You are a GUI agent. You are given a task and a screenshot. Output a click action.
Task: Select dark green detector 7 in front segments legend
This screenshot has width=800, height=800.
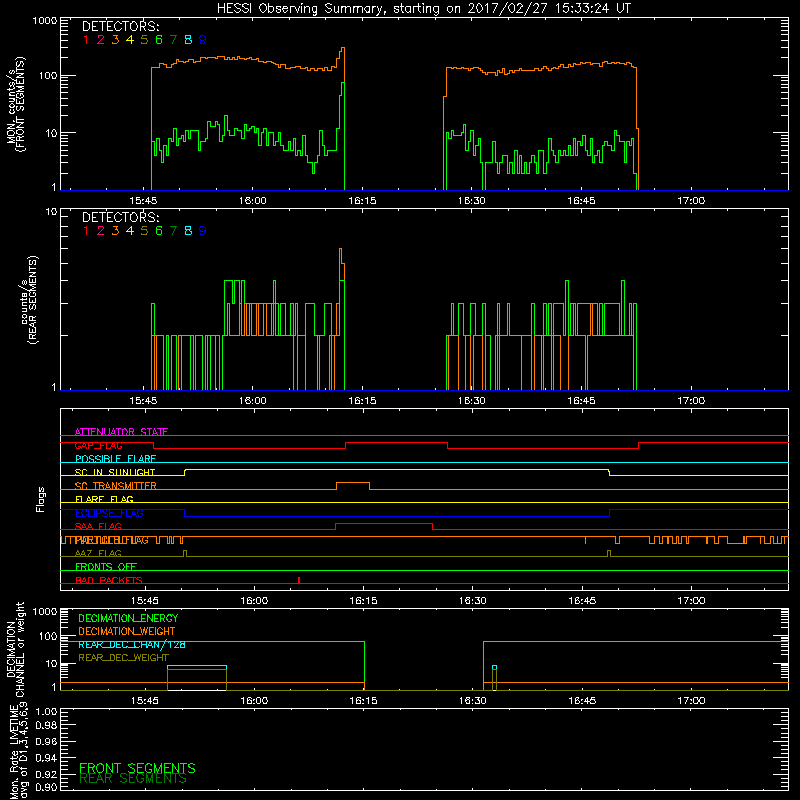pyautogui.click(x=173, y=39)
